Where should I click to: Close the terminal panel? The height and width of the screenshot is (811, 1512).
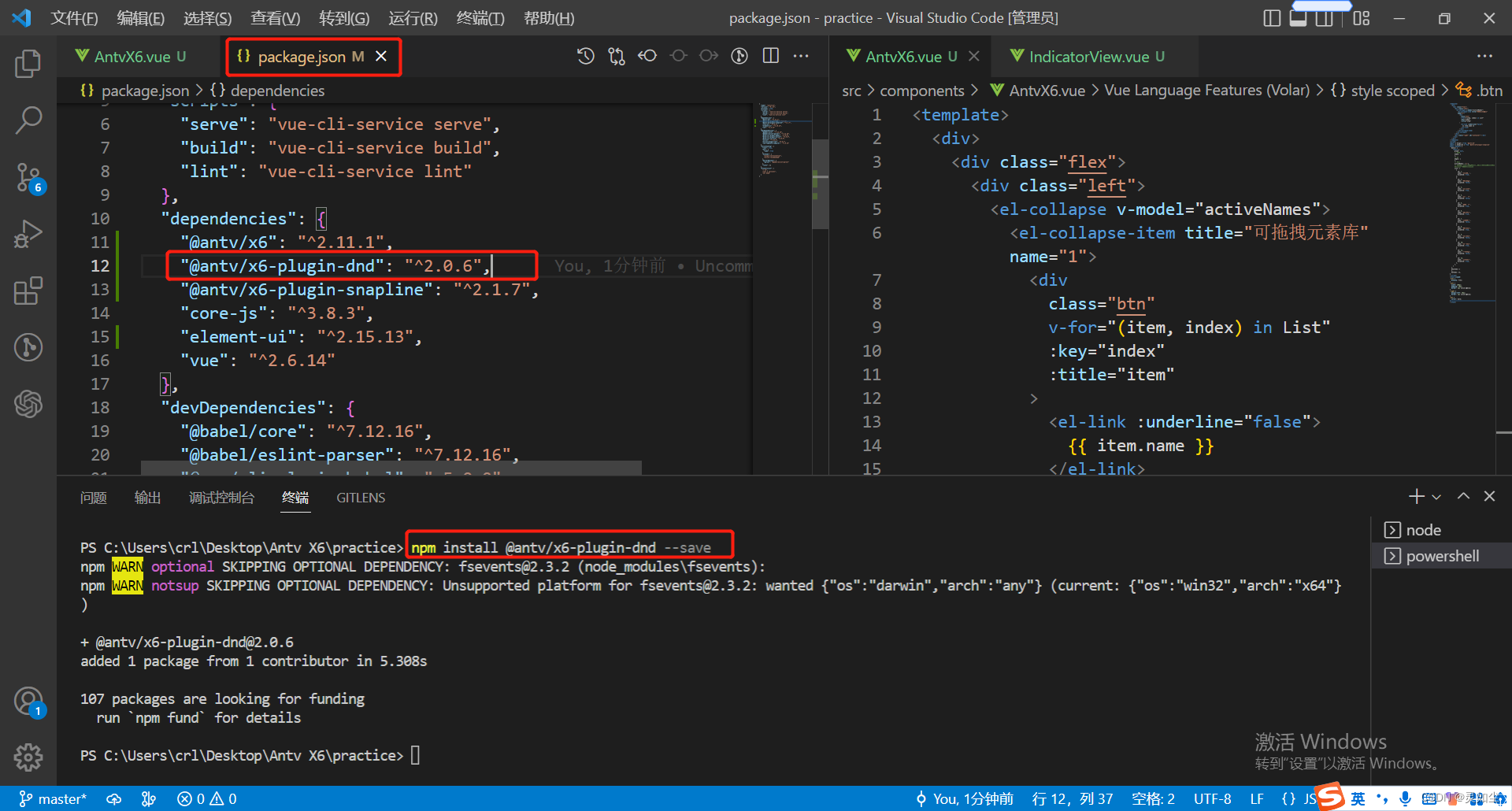(1489, 497)
